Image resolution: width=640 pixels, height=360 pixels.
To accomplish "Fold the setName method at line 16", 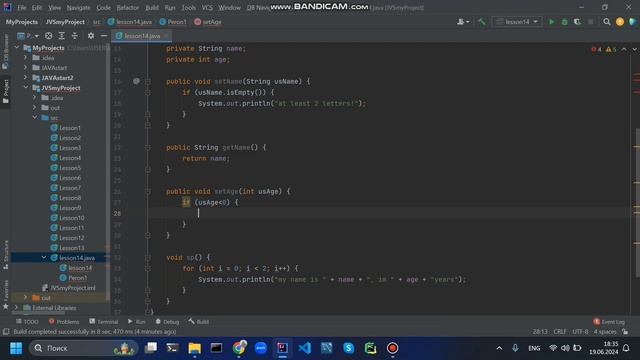I will click(148, 82).
